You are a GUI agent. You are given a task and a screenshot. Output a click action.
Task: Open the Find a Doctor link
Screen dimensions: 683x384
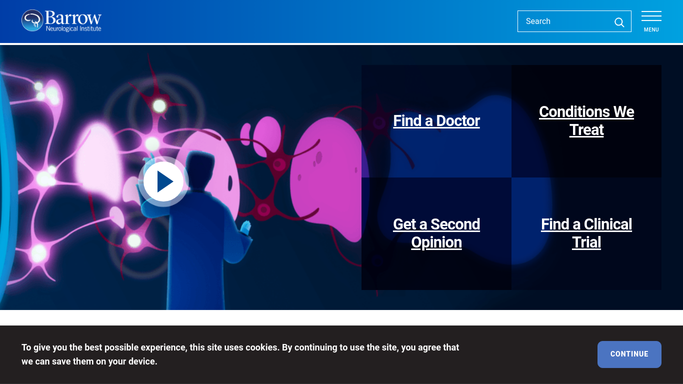[436, 121]
